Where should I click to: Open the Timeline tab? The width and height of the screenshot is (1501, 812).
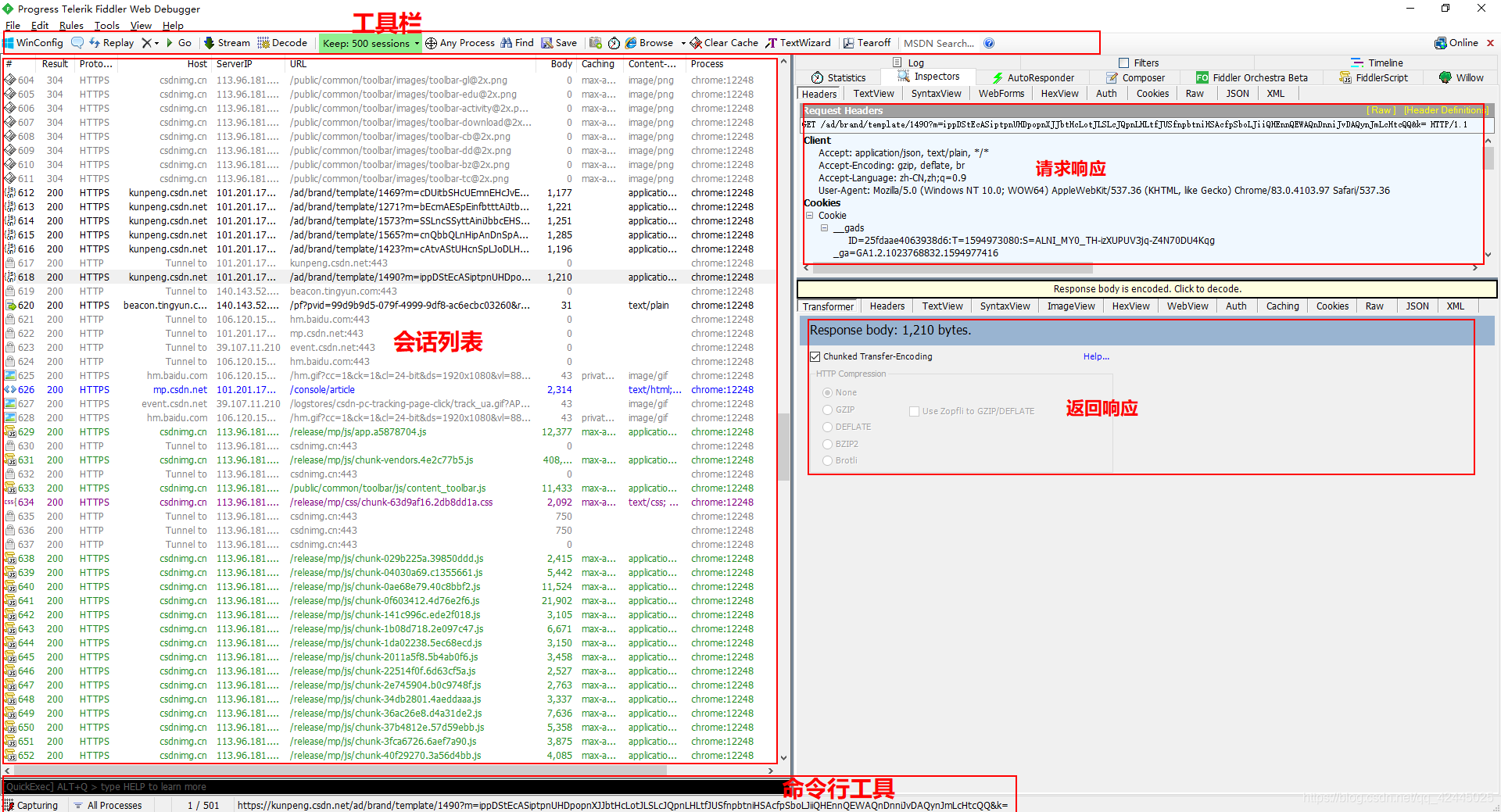click(x=1377, y=63)
